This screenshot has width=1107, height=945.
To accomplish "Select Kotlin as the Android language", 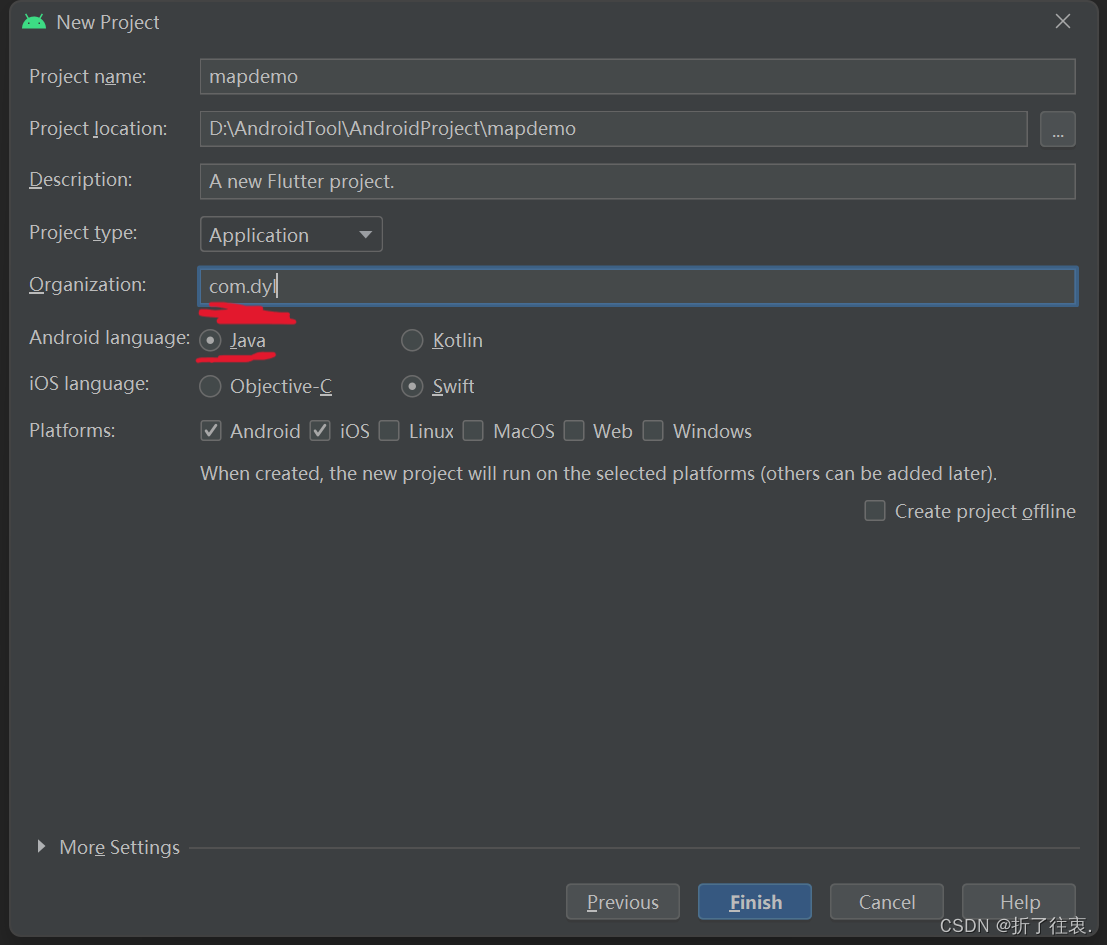I will pyautogui.click(x=412, y=341).
